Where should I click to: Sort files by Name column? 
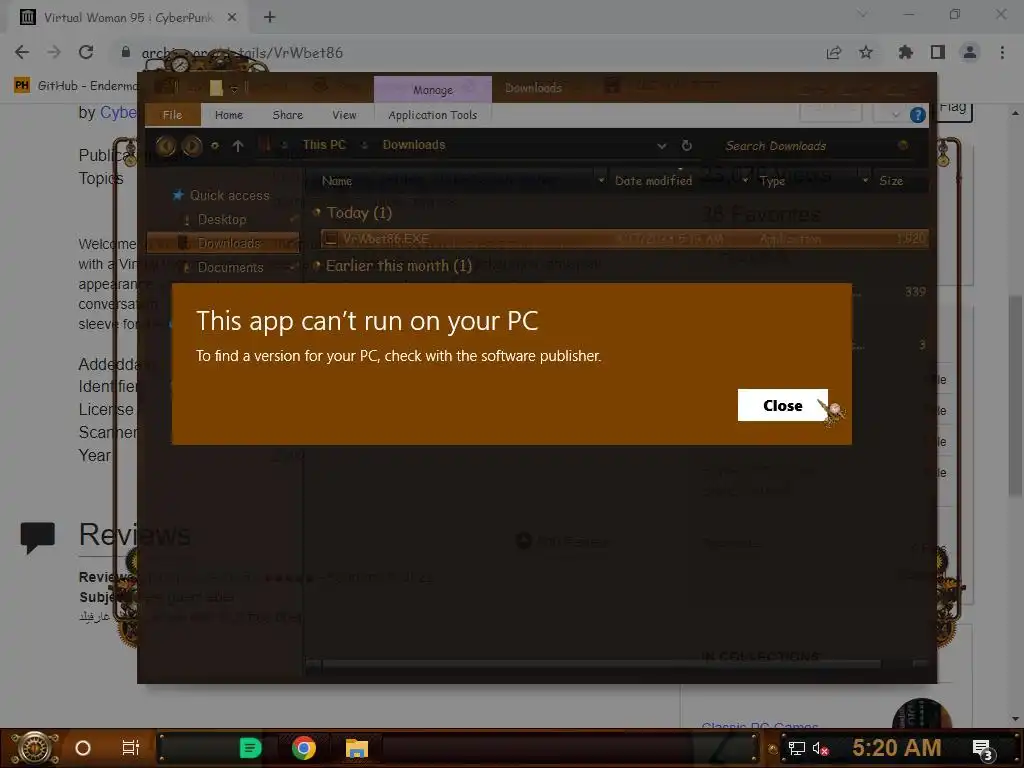337,181
